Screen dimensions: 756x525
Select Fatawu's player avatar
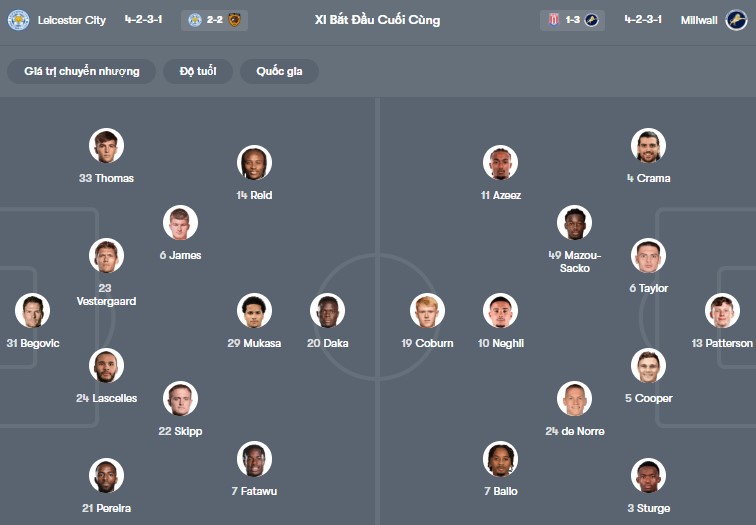click(x=254, y=459)
